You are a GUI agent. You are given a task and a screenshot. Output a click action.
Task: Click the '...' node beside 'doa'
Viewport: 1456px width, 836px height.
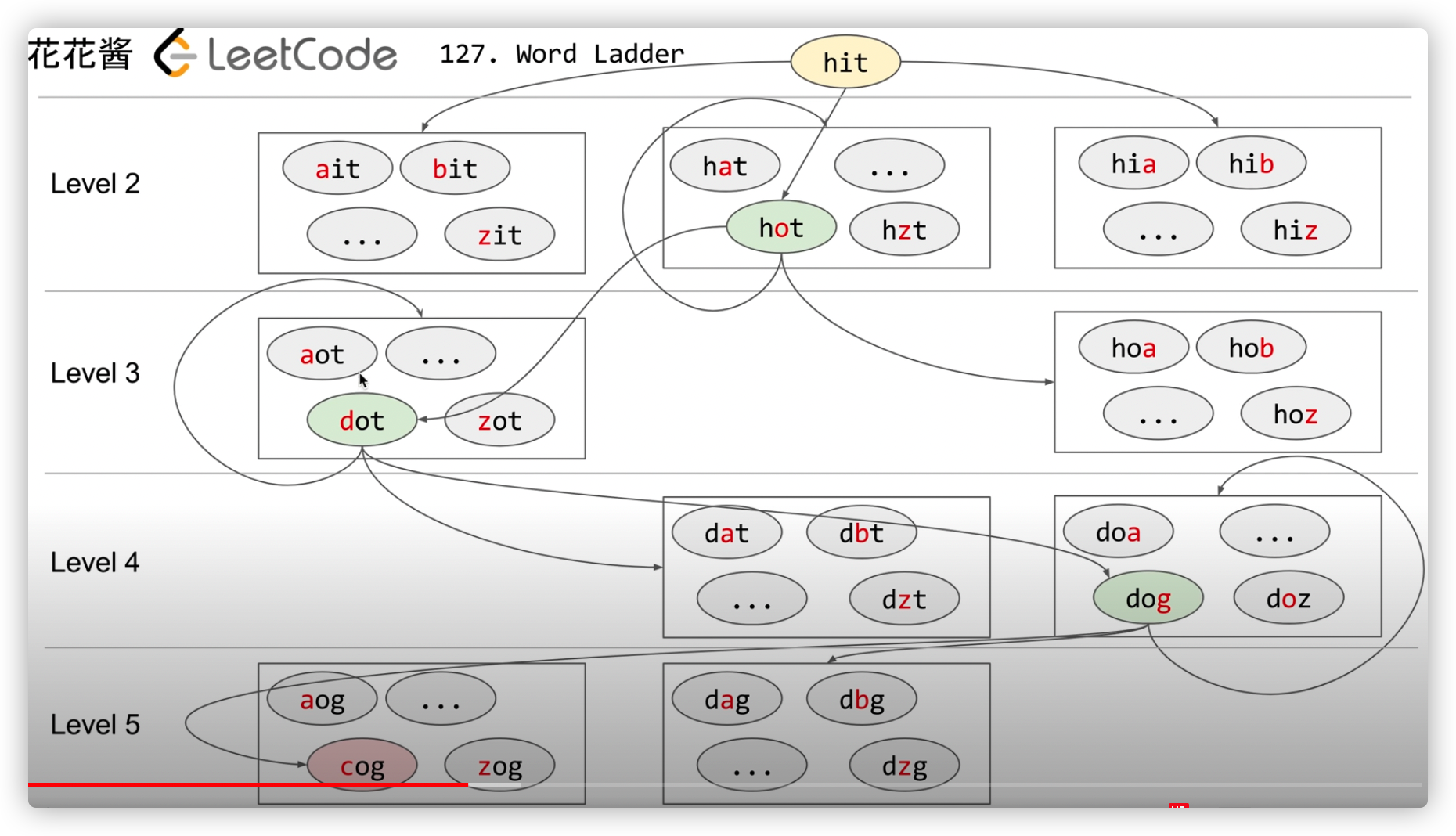coord(1274,532)
